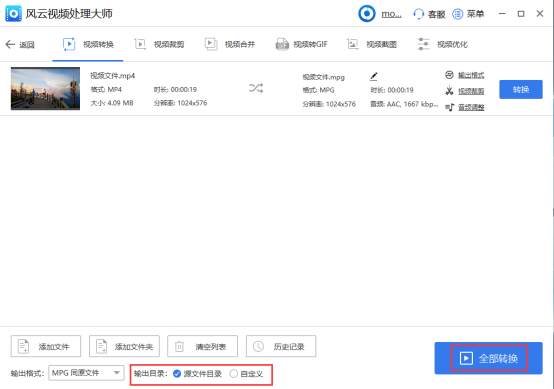Open the 菜单 menu
554x389 pixels.
coord(468,14)
